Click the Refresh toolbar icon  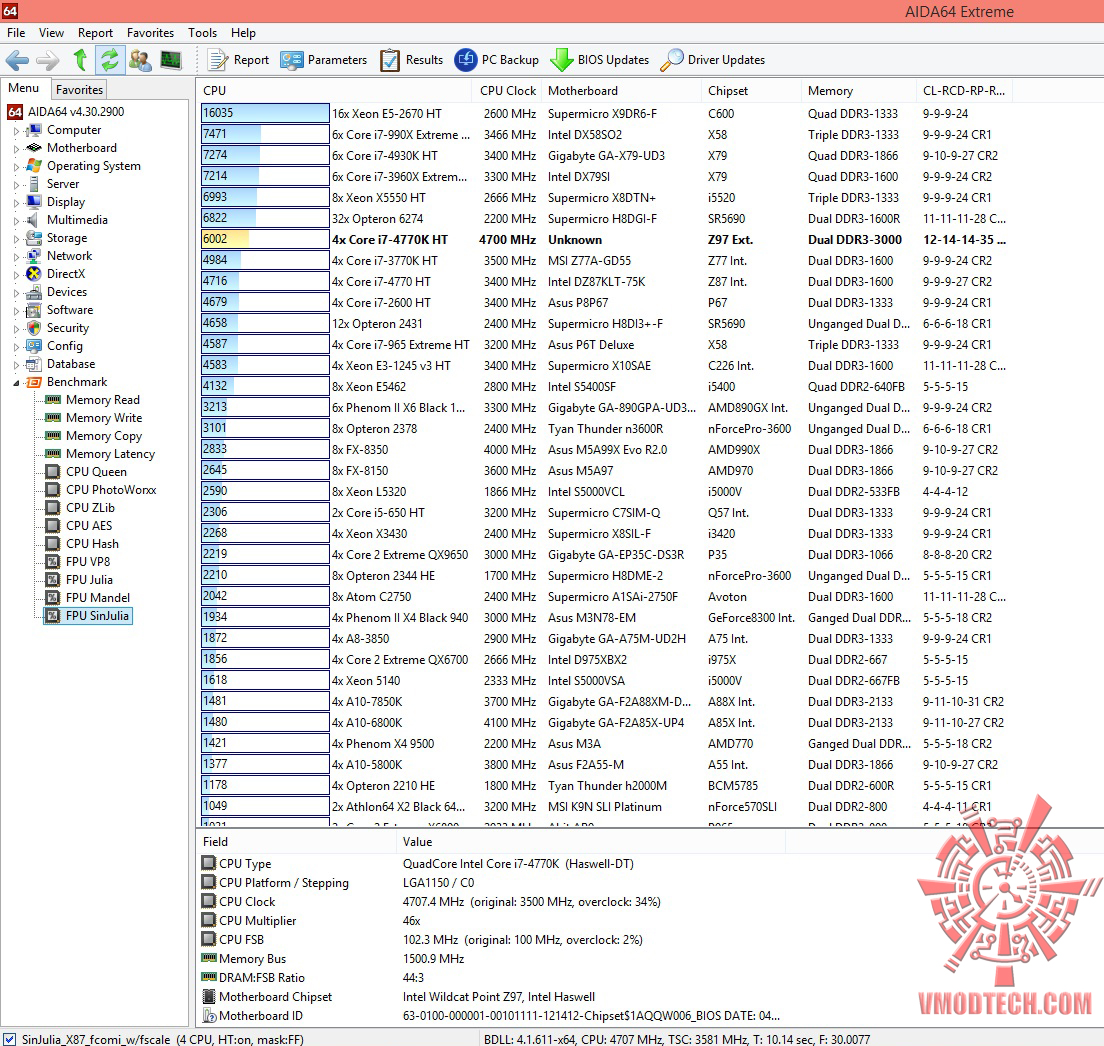[x=109, y=60]
